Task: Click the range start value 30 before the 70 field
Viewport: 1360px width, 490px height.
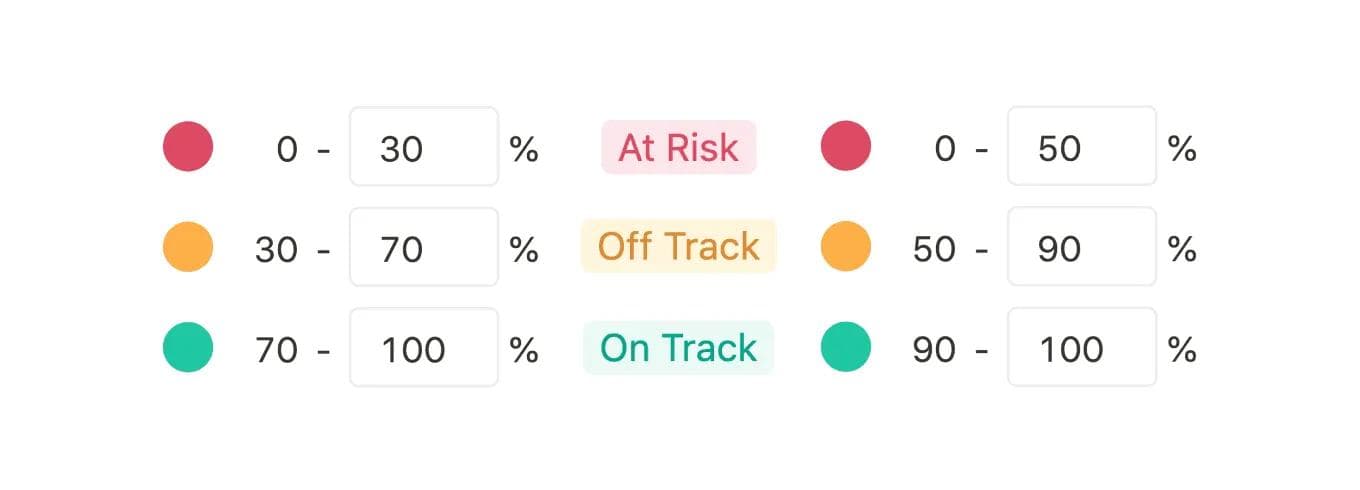Action: click(276, 249)
